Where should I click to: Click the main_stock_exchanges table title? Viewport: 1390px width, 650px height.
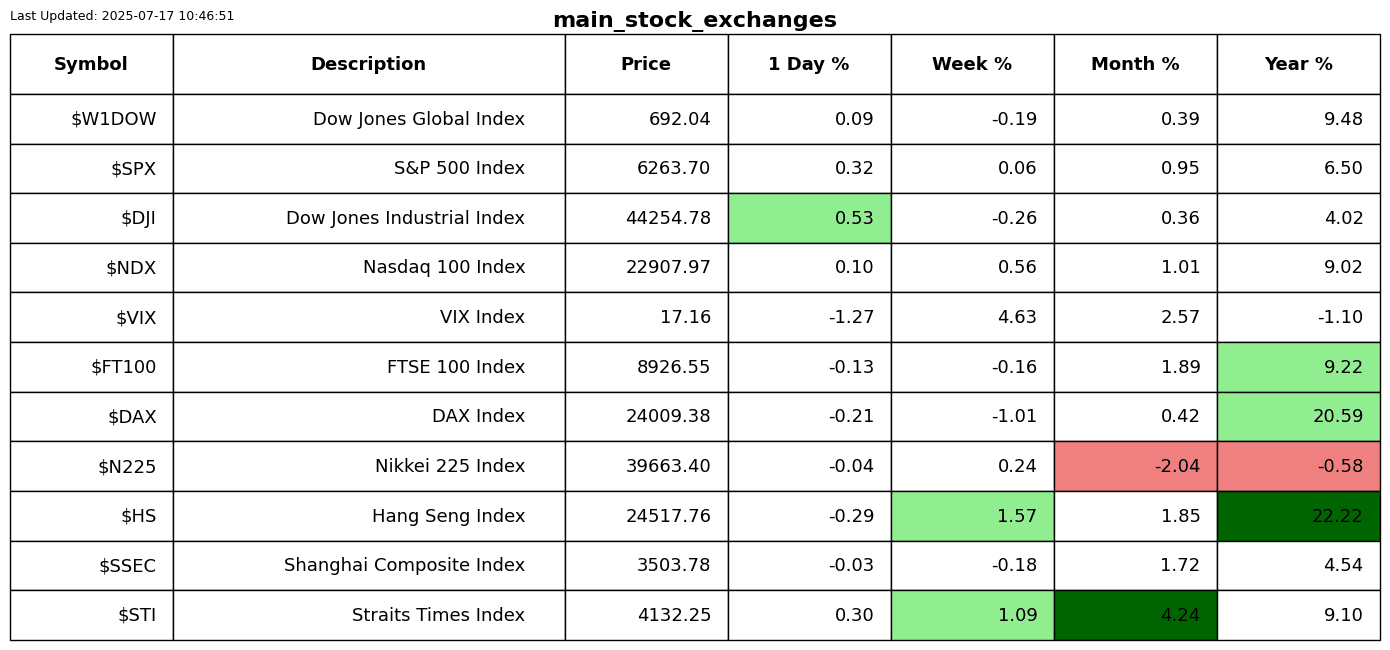pyautogui.click(x=694, y=21)
